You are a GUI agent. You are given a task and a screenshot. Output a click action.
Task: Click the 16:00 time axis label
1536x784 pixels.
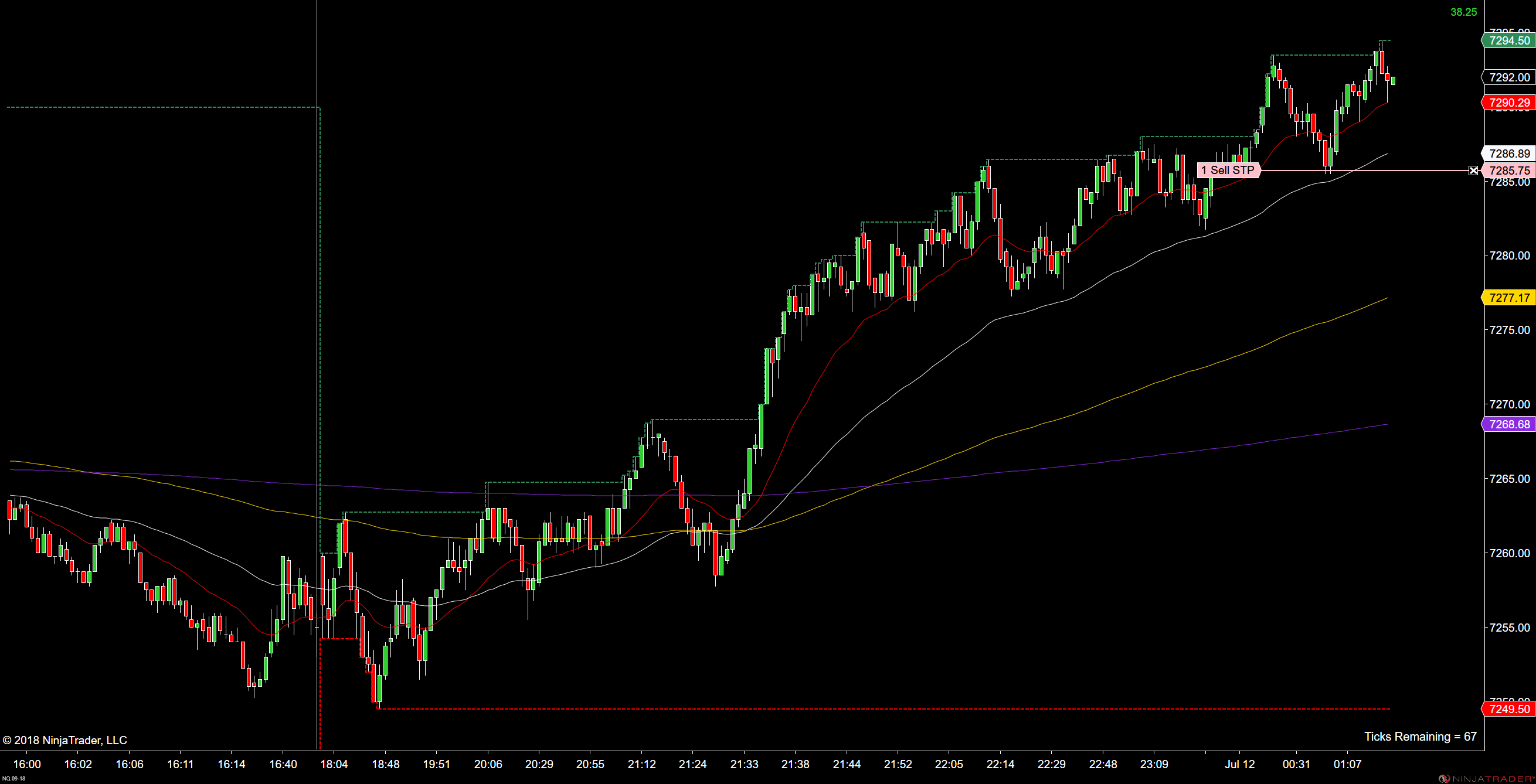[x=27, y=764]
